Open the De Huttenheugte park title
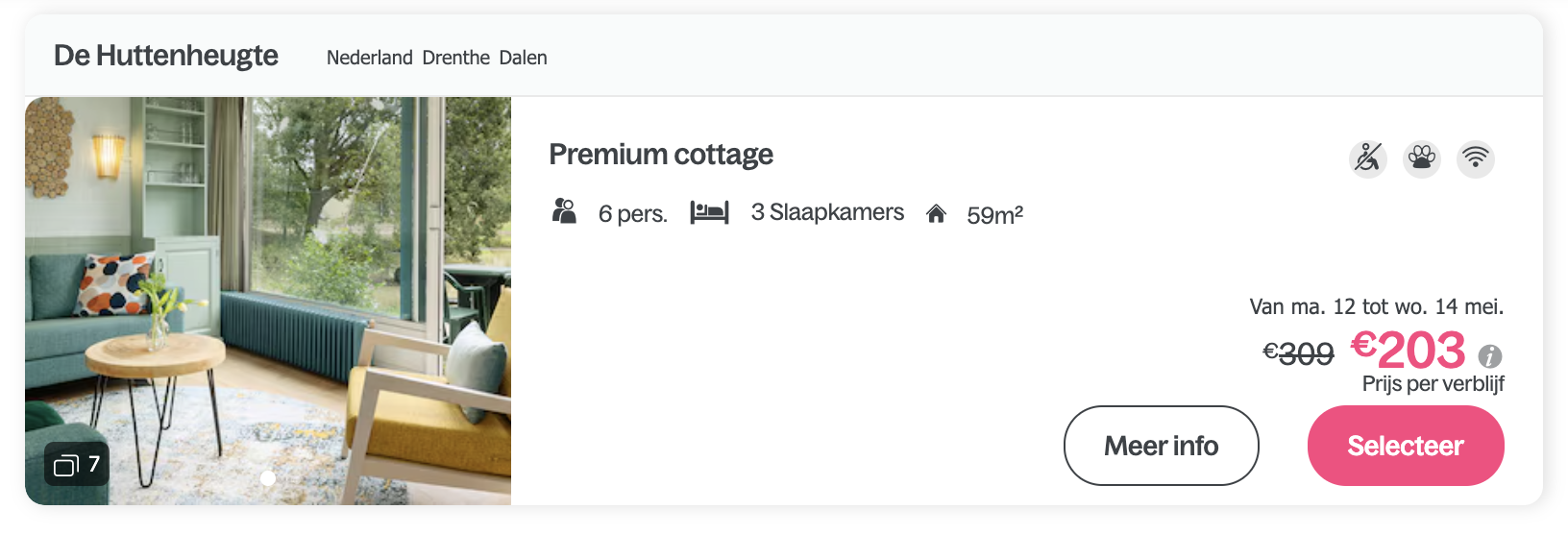This screenshot has height=534, width=1568. tap(166, 56)
